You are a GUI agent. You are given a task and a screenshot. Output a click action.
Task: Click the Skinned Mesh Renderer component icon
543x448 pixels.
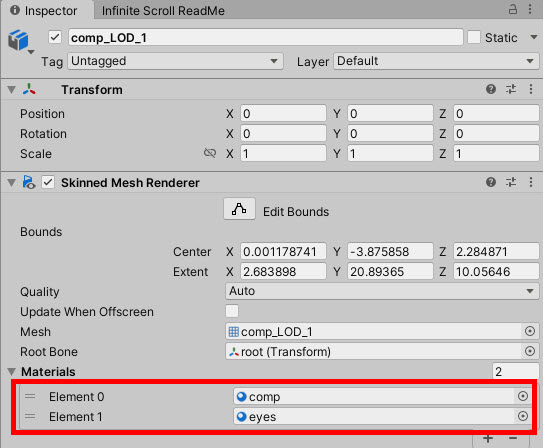coord(29,182)
